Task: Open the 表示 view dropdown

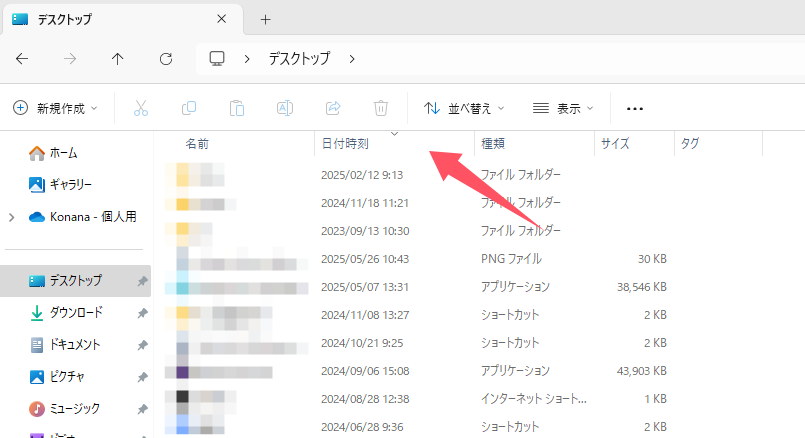Action: point(563,108)
